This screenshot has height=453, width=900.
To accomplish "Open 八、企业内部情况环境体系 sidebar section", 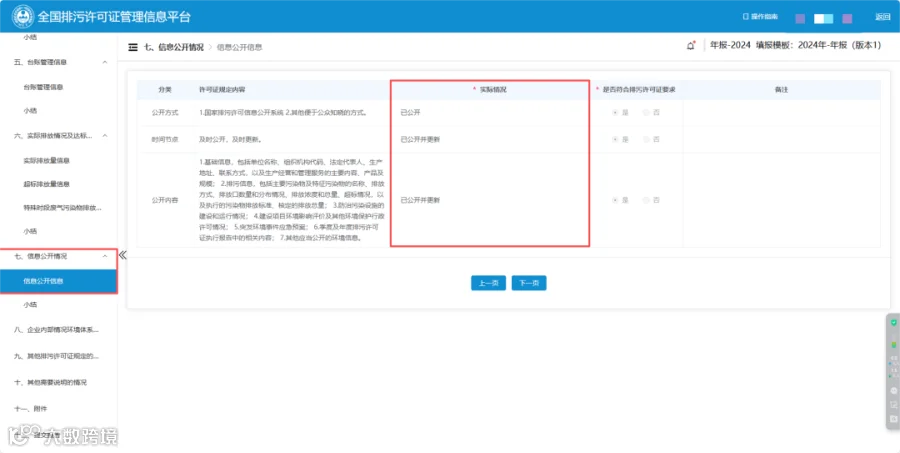I will 56,330.
